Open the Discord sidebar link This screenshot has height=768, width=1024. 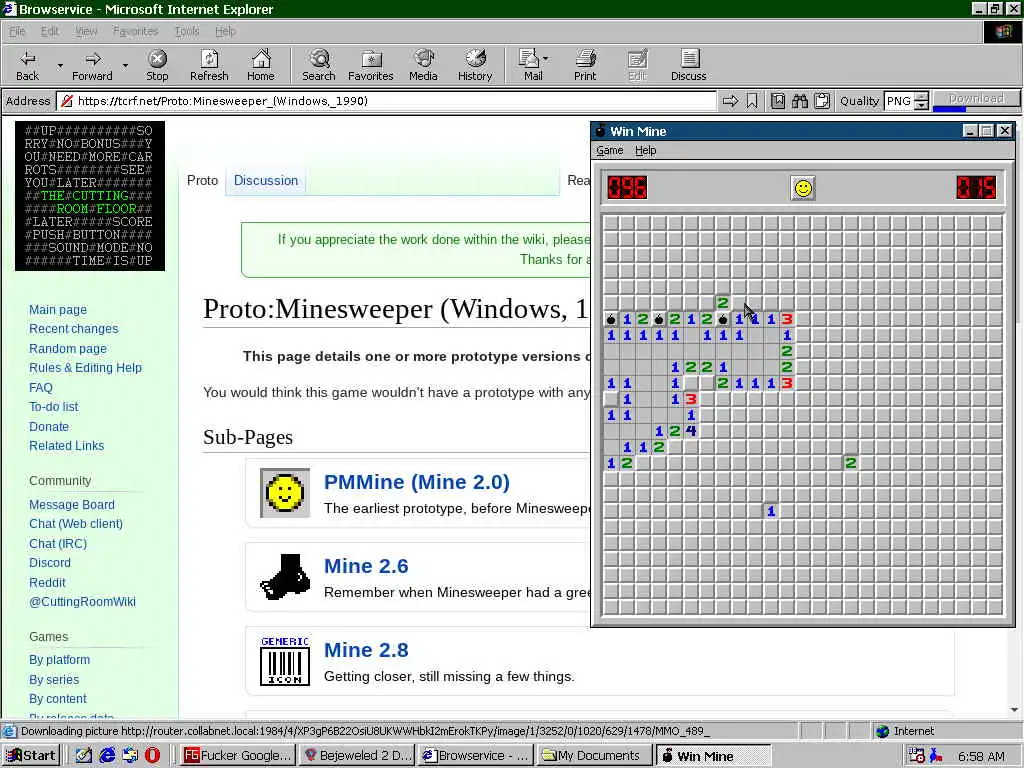[50, 562]
